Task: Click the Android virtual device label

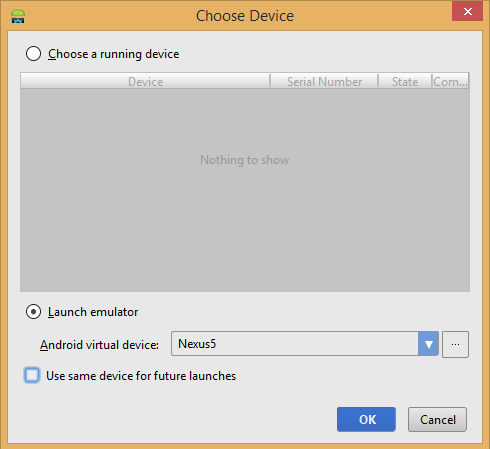Action: pyautogui.click(x=99, y=345)
